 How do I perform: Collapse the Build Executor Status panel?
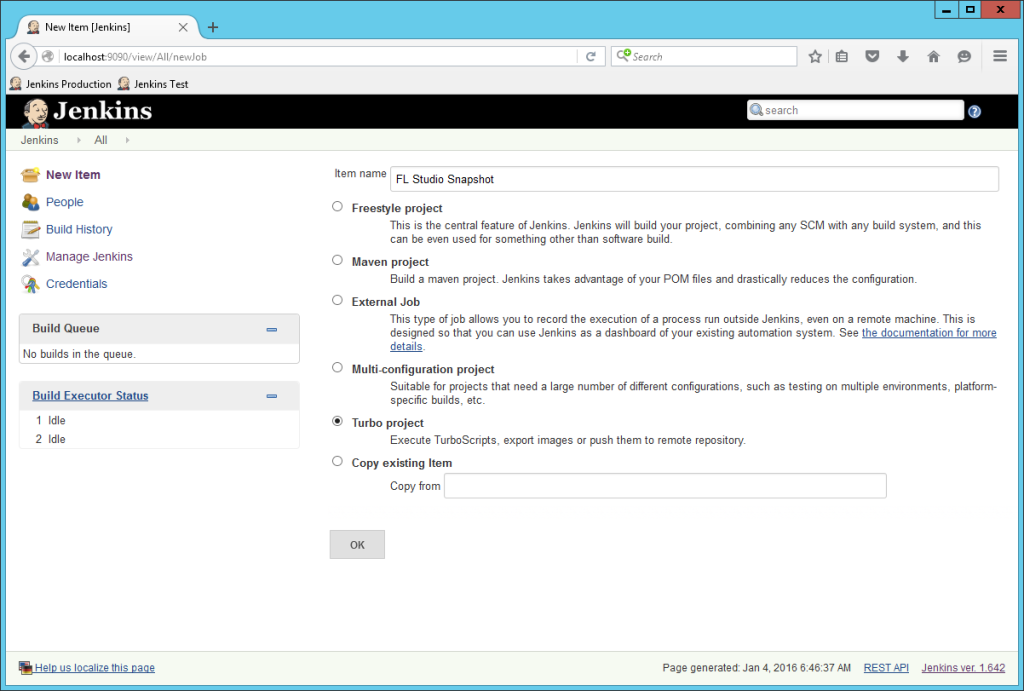pyautogui.click(x=271, y=395)
